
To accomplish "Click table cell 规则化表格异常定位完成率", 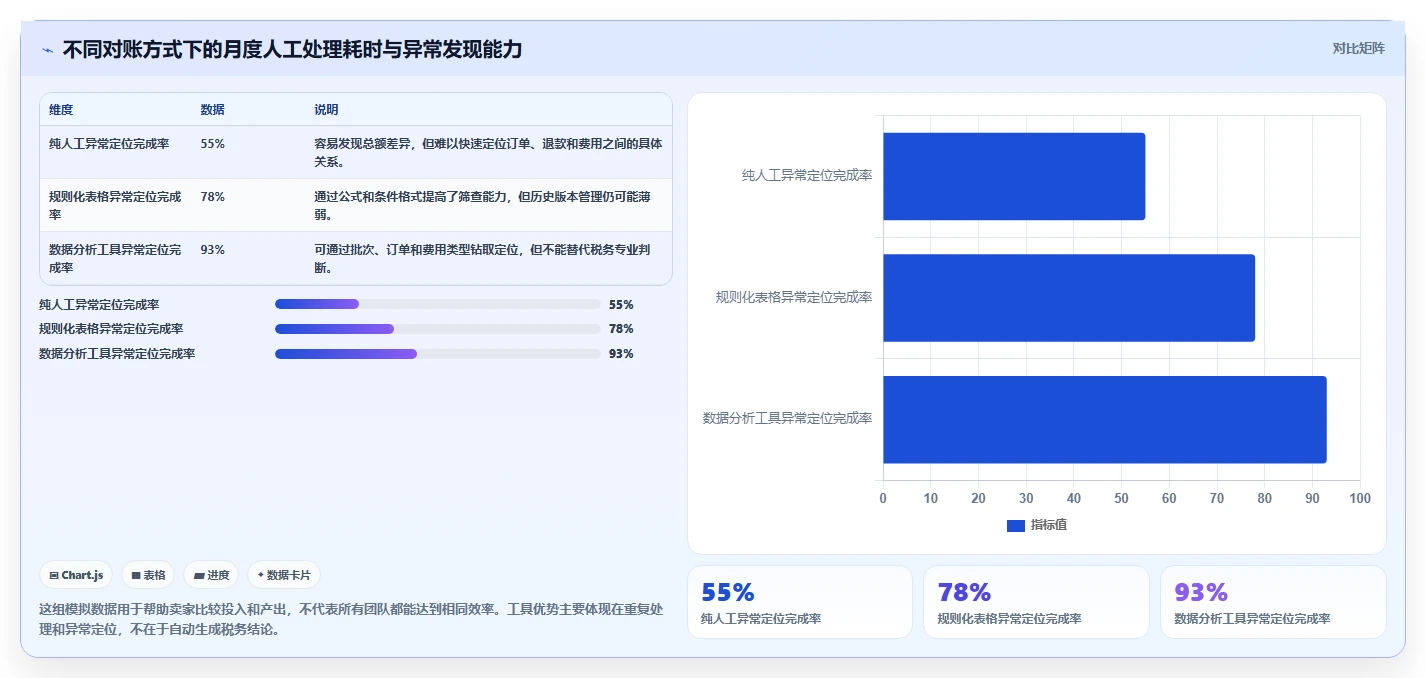I will (x=115, y=205).
